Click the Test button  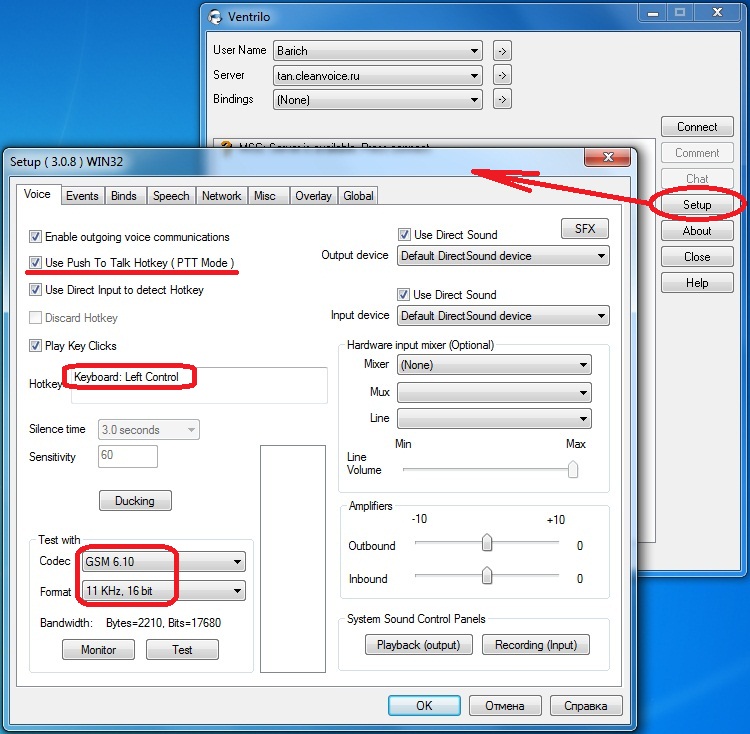pos(182,650)
